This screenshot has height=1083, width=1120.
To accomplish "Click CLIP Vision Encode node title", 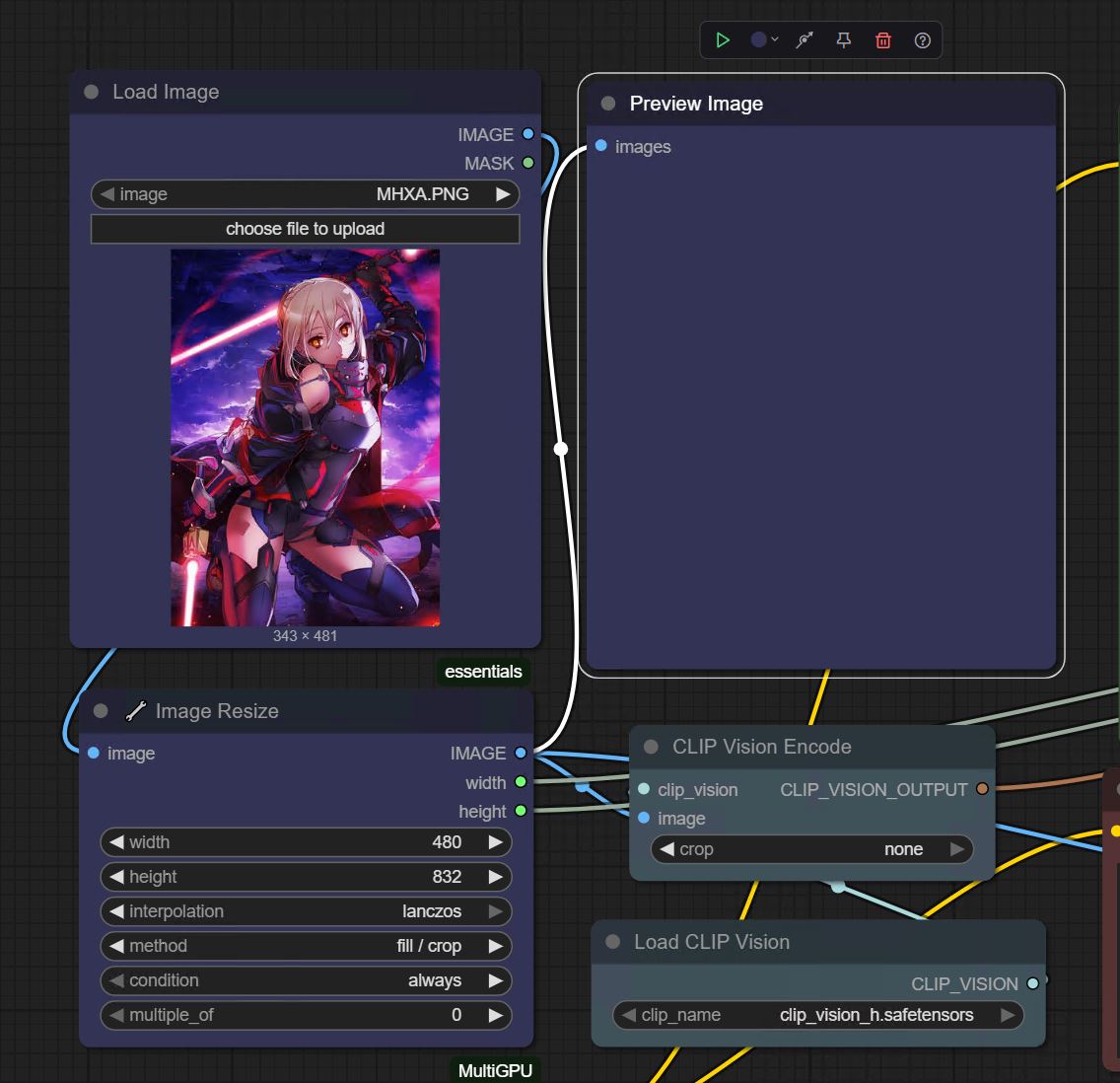I will pos(762,747).
